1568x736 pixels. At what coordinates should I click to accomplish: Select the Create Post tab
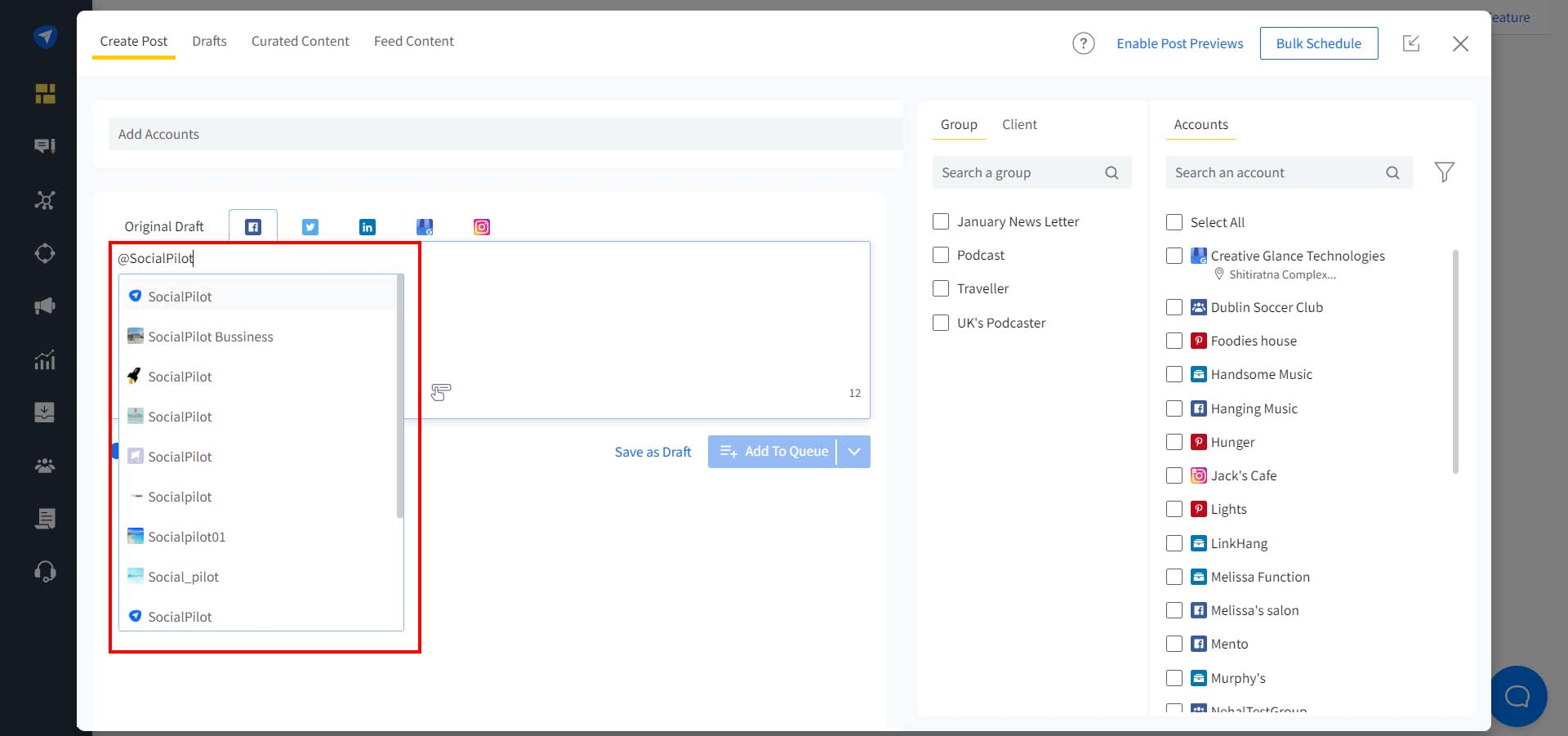133,41
